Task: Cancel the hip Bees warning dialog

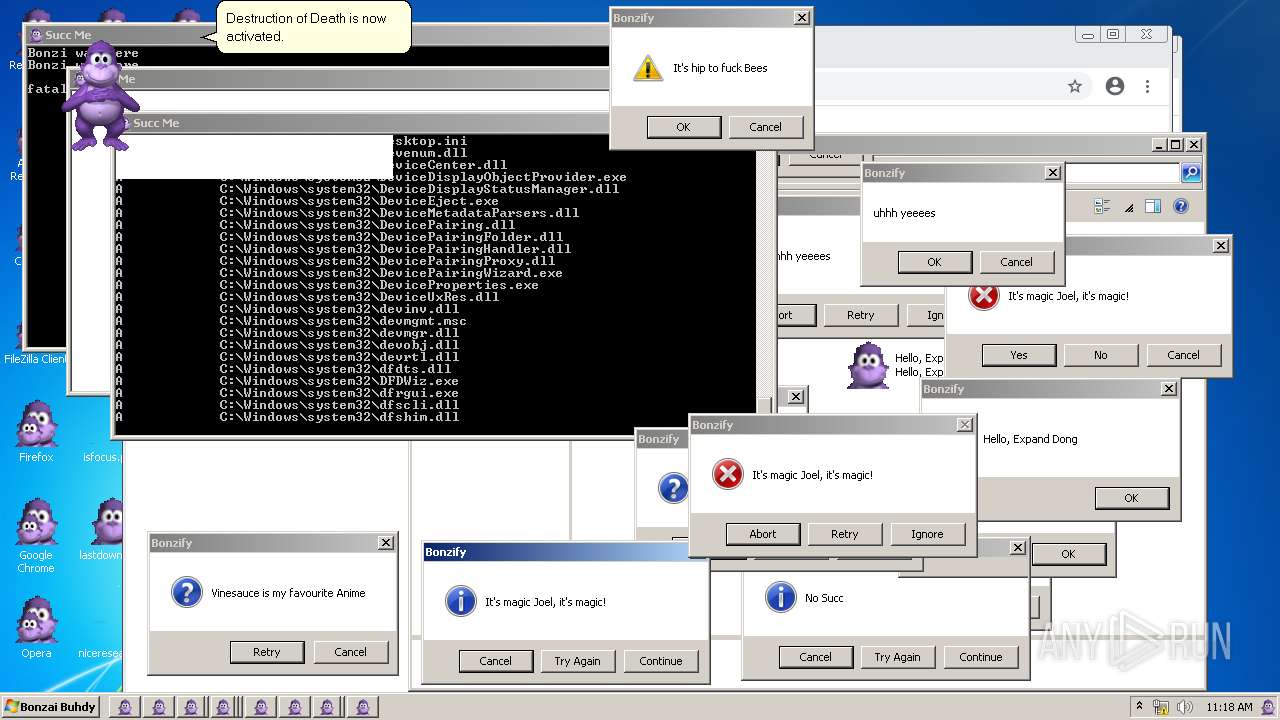Action: tap(765, 127)
